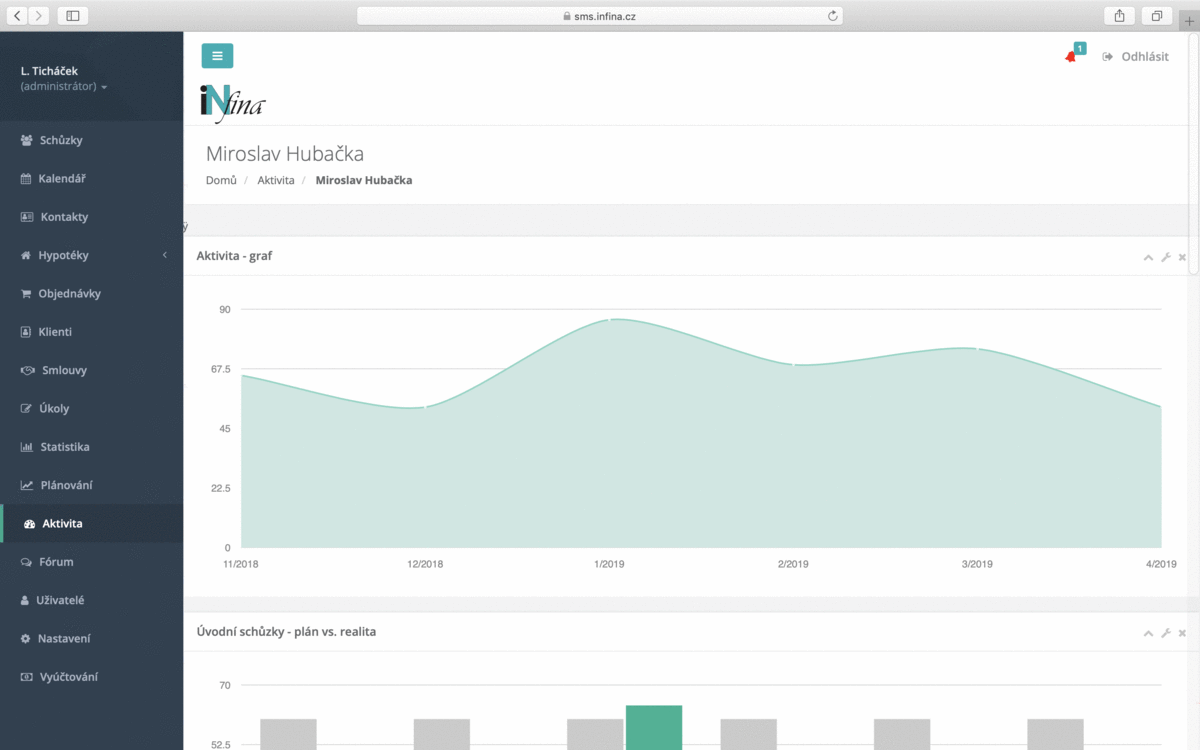1200x750 pixels.
Task: Toggle the Safari sidebar button
Action: tap(73, 16)
